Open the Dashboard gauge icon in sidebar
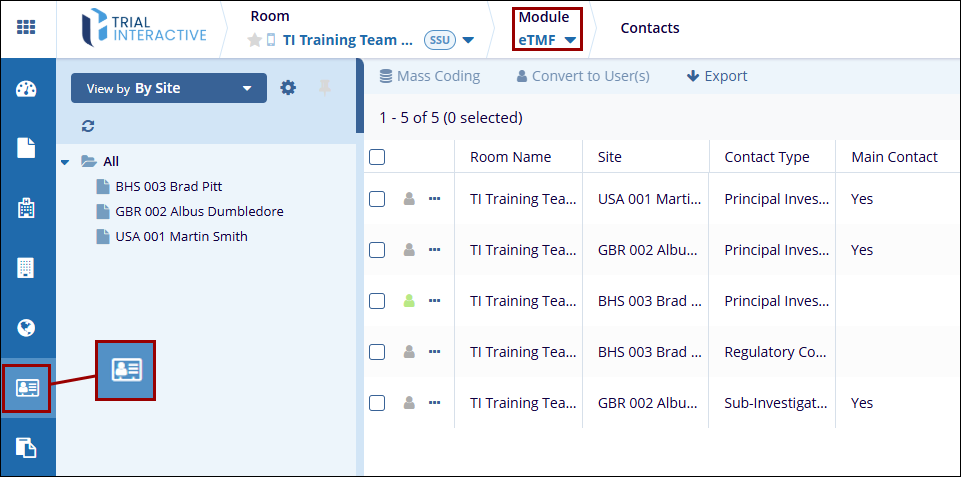The width and height of the screenshot is (961, 477). tap(27, 89)
